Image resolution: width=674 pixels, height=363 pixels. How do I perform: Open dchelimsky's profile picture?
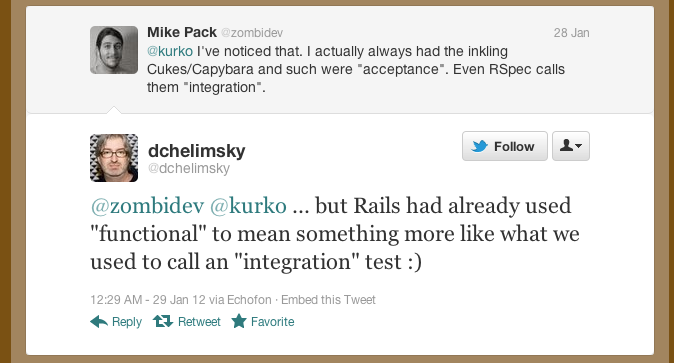point(114,158)
